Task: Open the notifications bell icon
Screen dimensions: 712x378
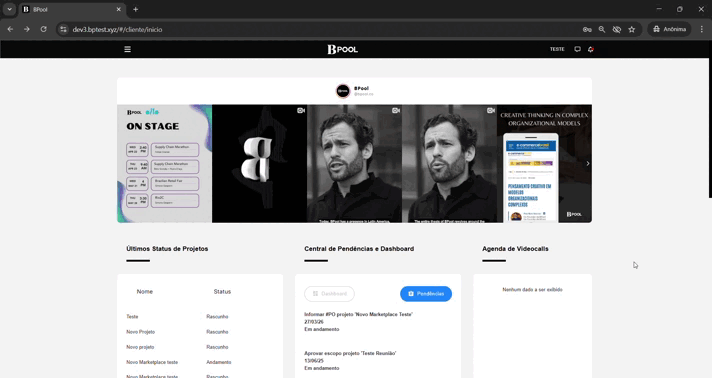Action: click(590, 49)
